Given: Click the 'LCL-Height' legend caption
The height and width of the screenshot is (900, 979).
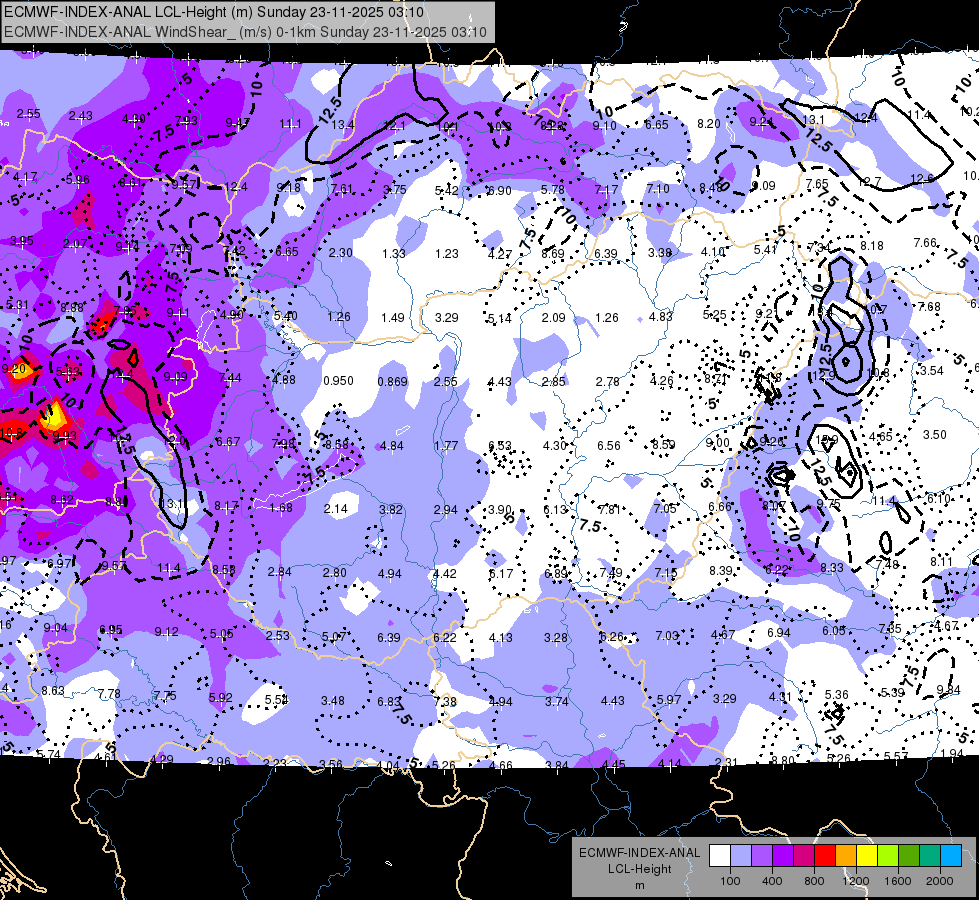Looking at the screenshot, I should 639,869.
